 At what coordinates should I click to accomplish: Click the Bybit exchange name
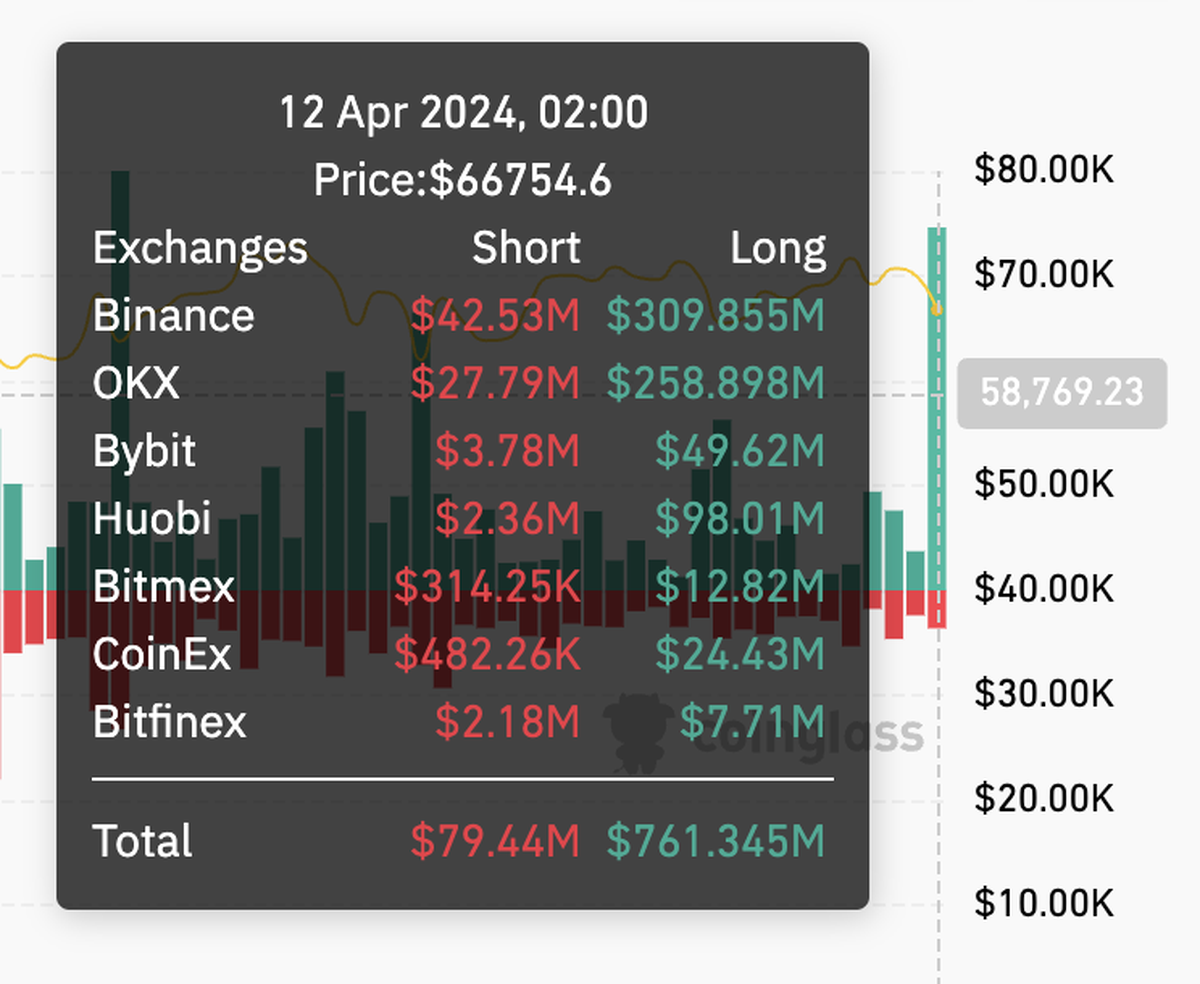coord(144,451)
